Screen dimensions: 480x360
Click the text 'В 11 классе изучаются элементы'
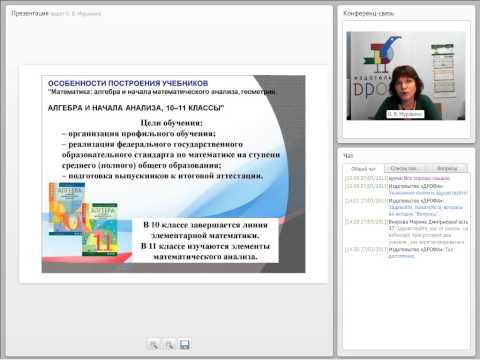pos(205,246)
